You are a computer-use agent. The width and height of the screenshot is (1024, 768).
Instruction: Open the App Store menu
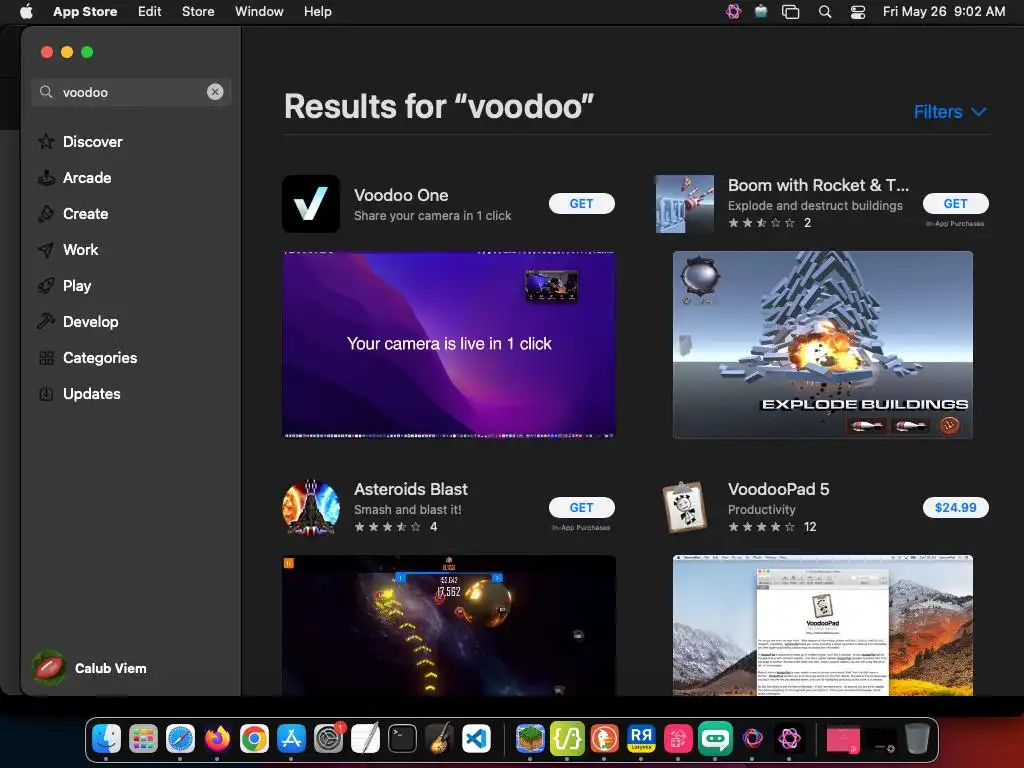85,11
